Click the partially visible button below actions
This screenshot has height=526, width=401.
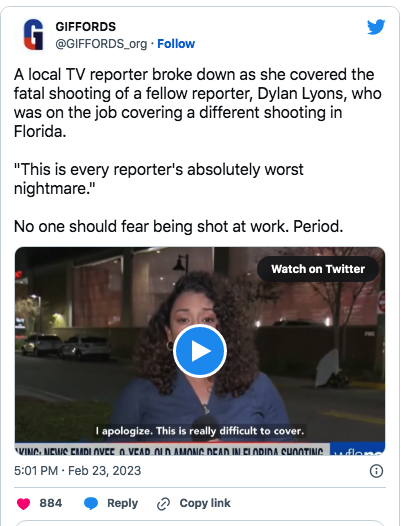click(x=200, y=523)
